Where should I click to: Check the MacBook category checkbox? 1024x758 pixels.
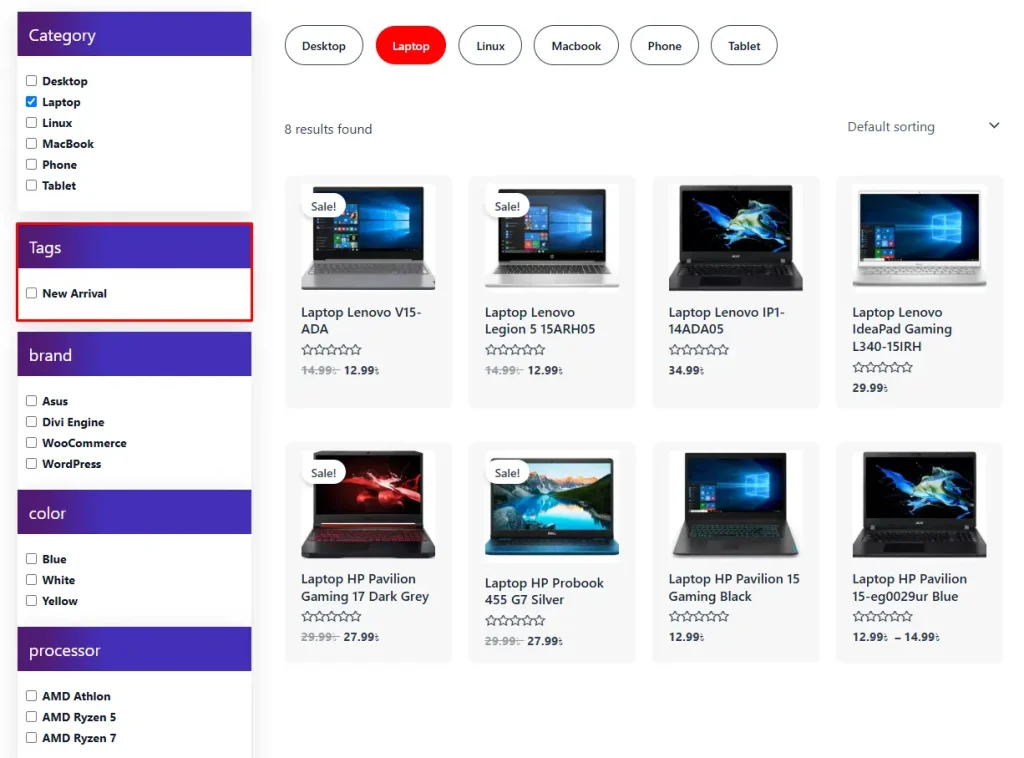31,144
